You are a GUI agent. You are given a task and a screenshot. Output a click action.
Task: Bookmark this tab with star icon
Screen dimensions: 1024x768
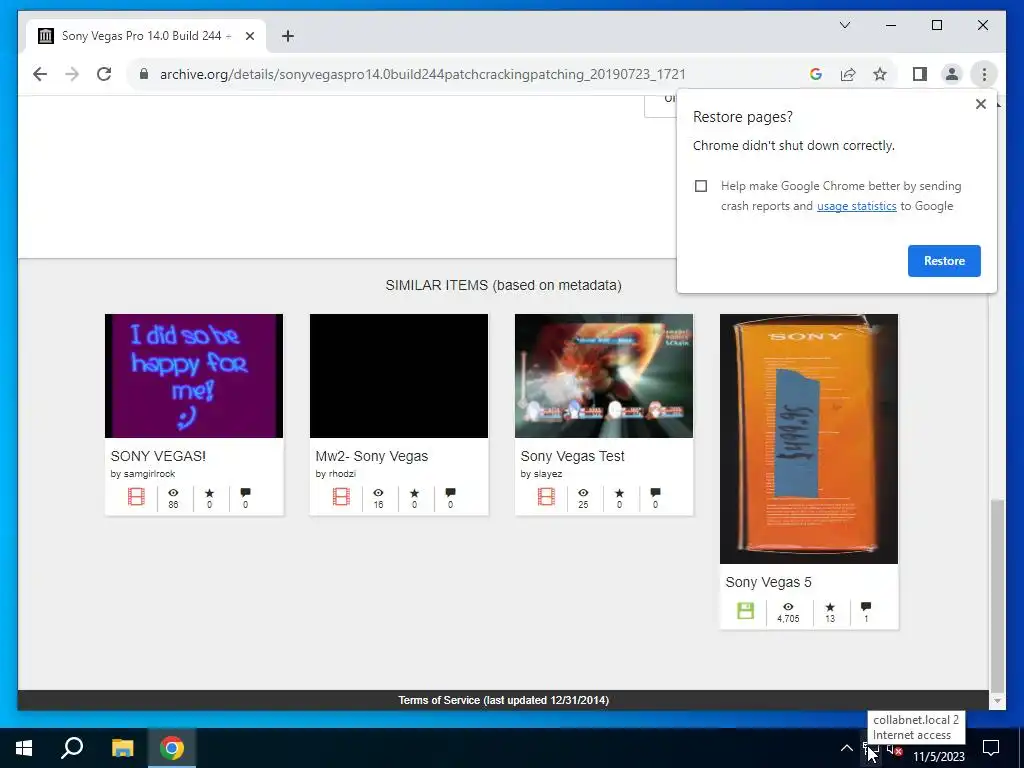tap(880, 74)
